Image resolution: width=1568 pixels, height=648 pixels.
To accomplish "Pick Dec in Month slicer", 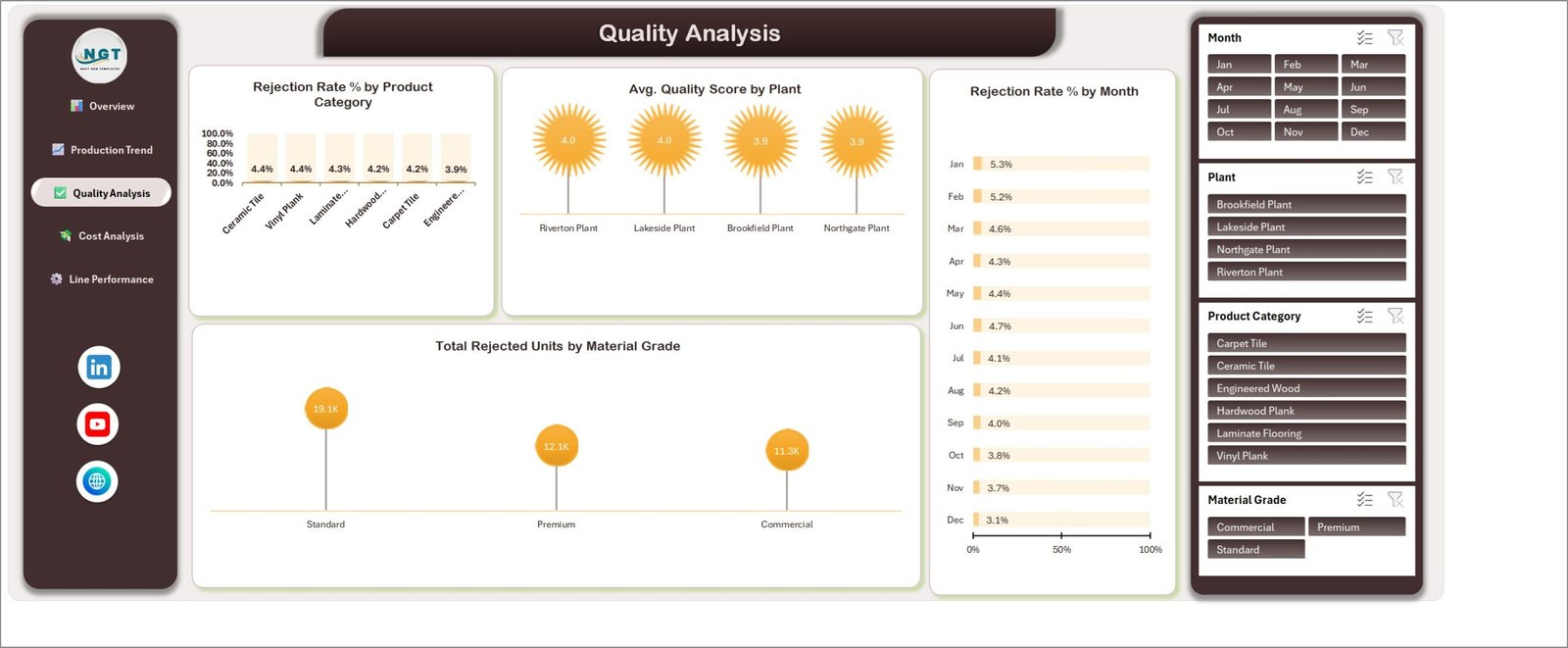I will (x=1373, y=132).
